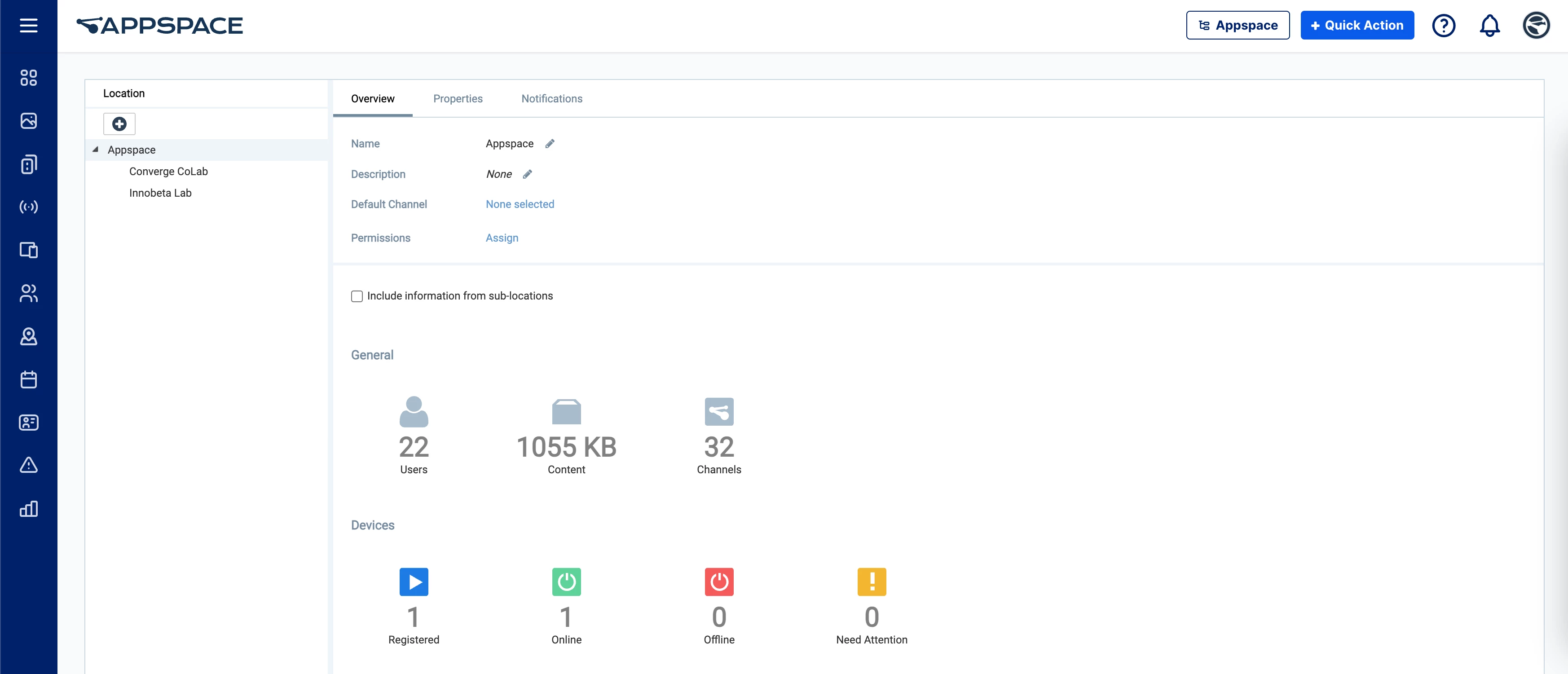Viewport: 1568px width, 674px height.
Task: Open the Users people icon in sidebar
Action: coord(29,294)
